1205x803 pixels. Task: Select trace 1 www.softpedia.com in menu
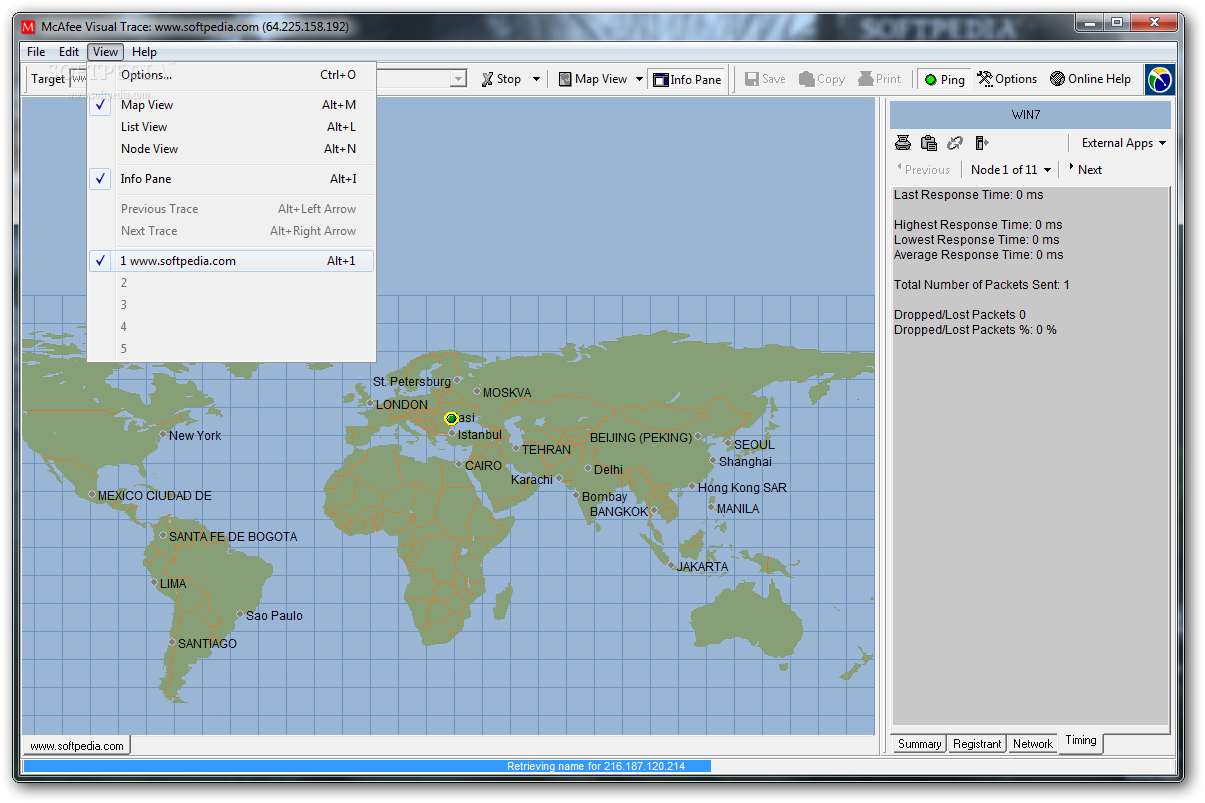231,261
